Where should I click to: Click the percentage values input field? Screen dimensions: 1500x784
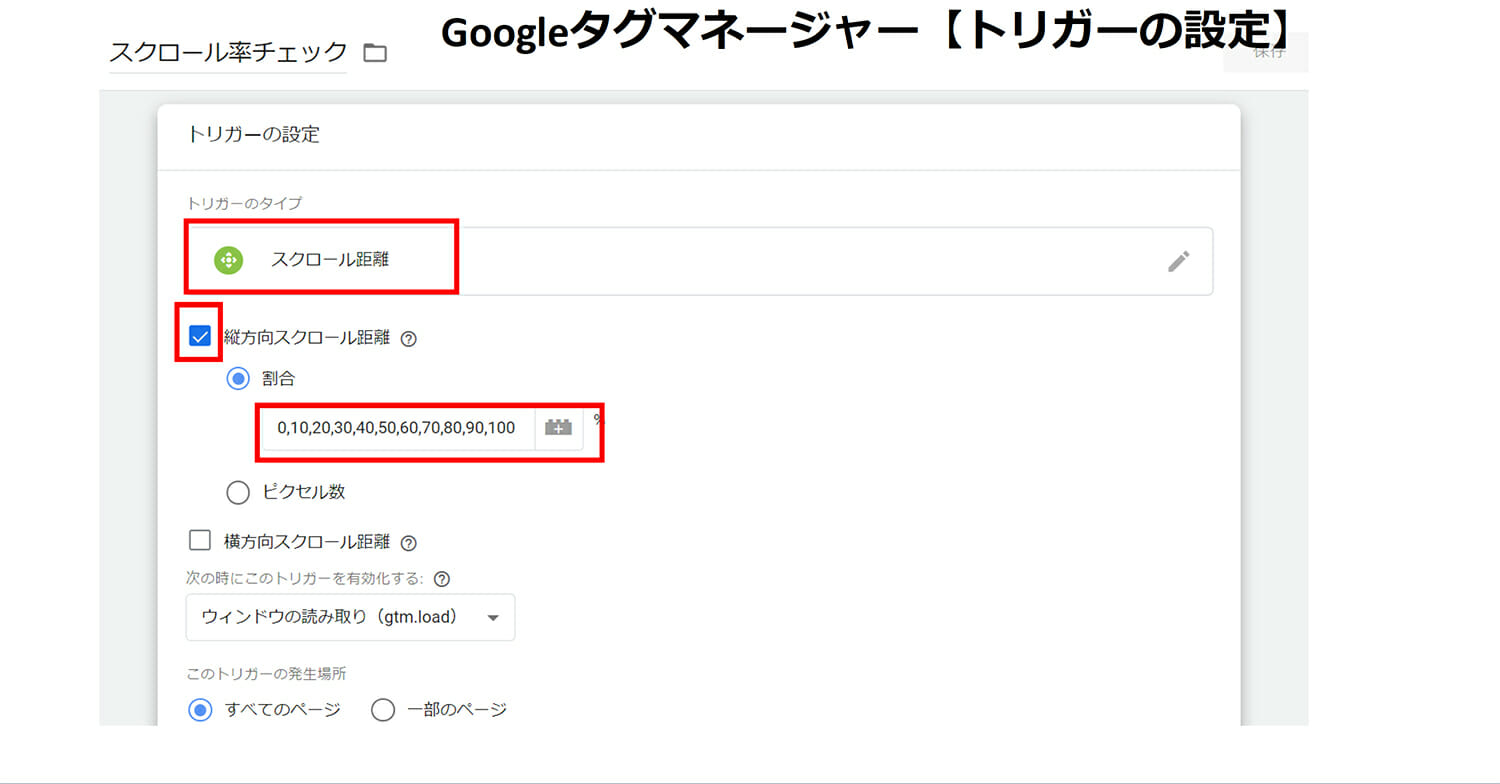point(397,428)
